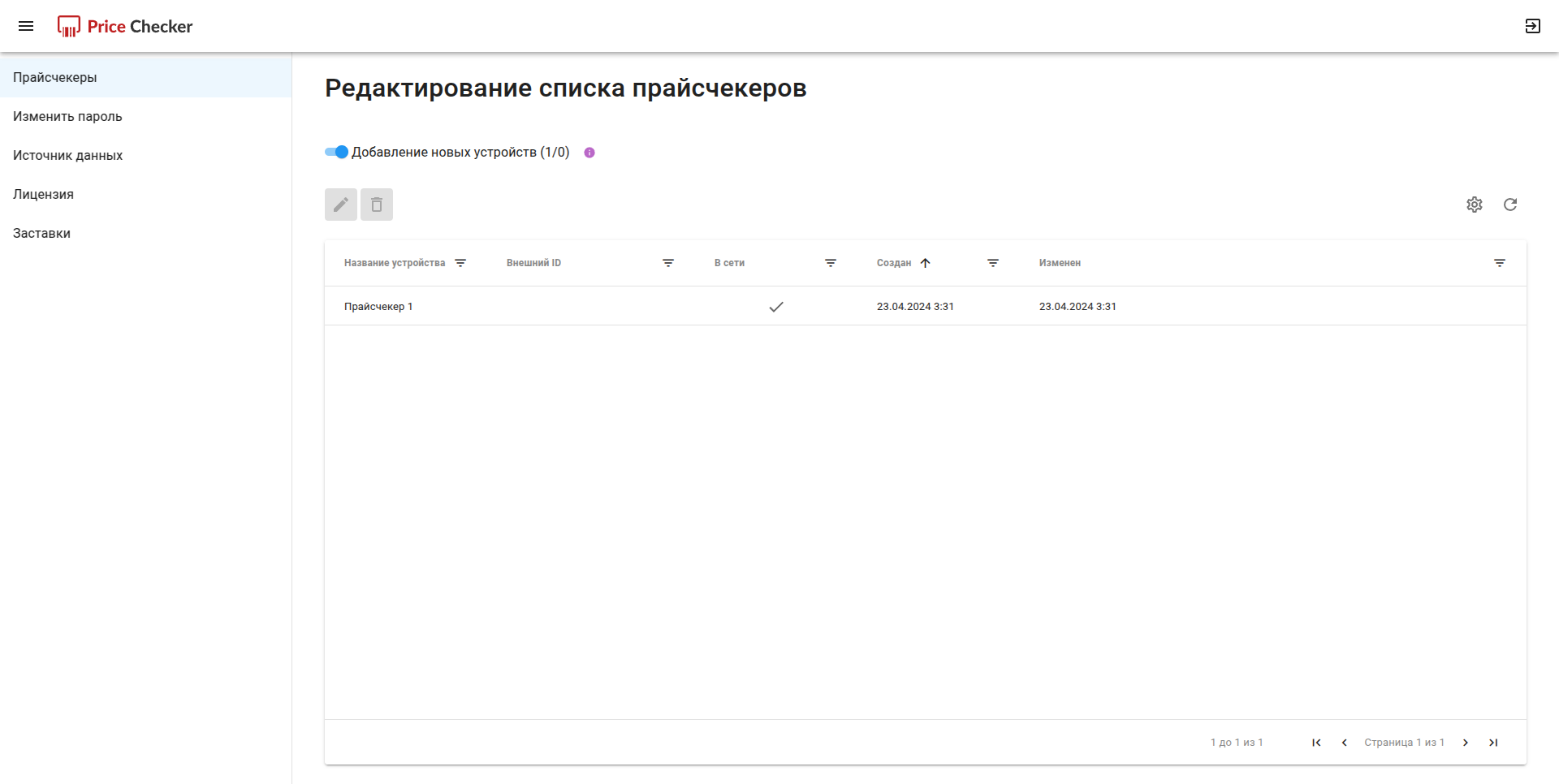The width and height of the screenshot is (1559, 784).
Task: Go to last page of table
Action: (x=1493, y=743)
